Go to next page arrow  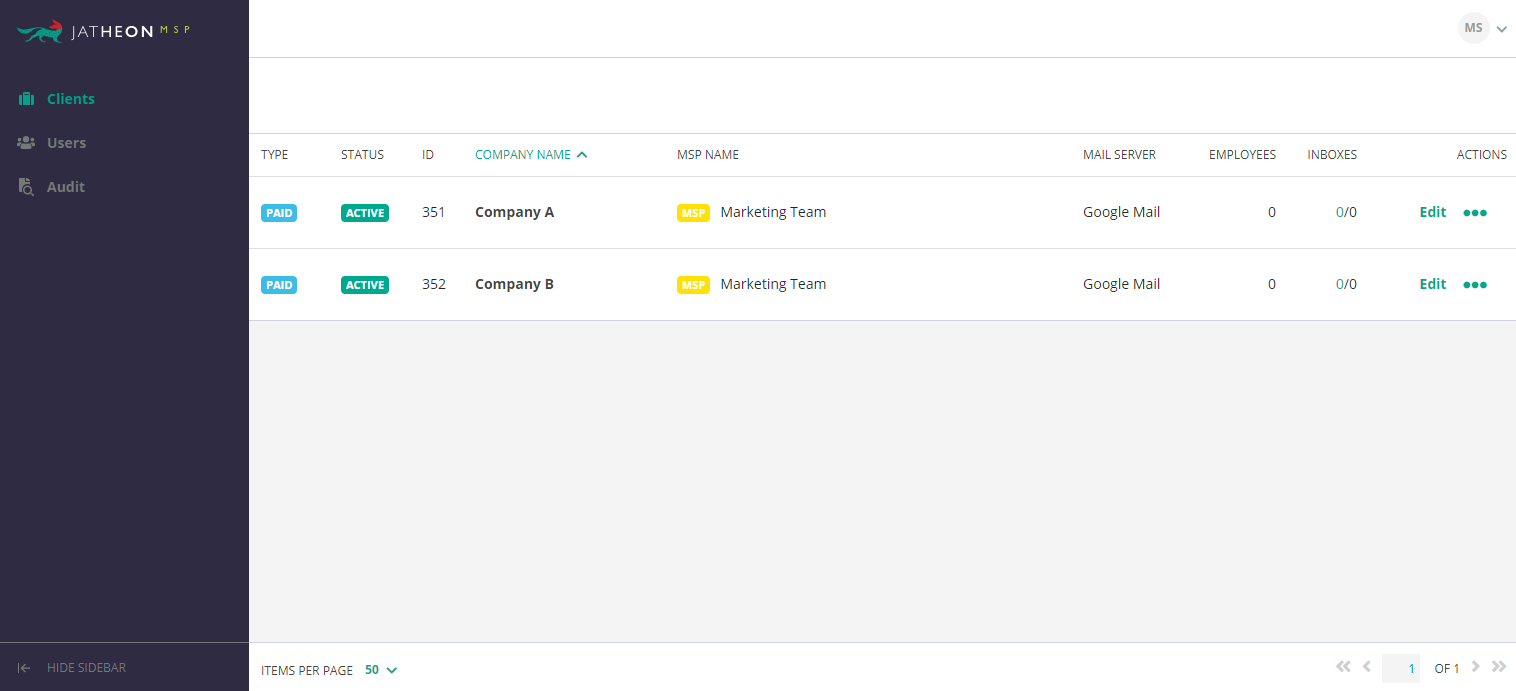tap(1476, 667)
